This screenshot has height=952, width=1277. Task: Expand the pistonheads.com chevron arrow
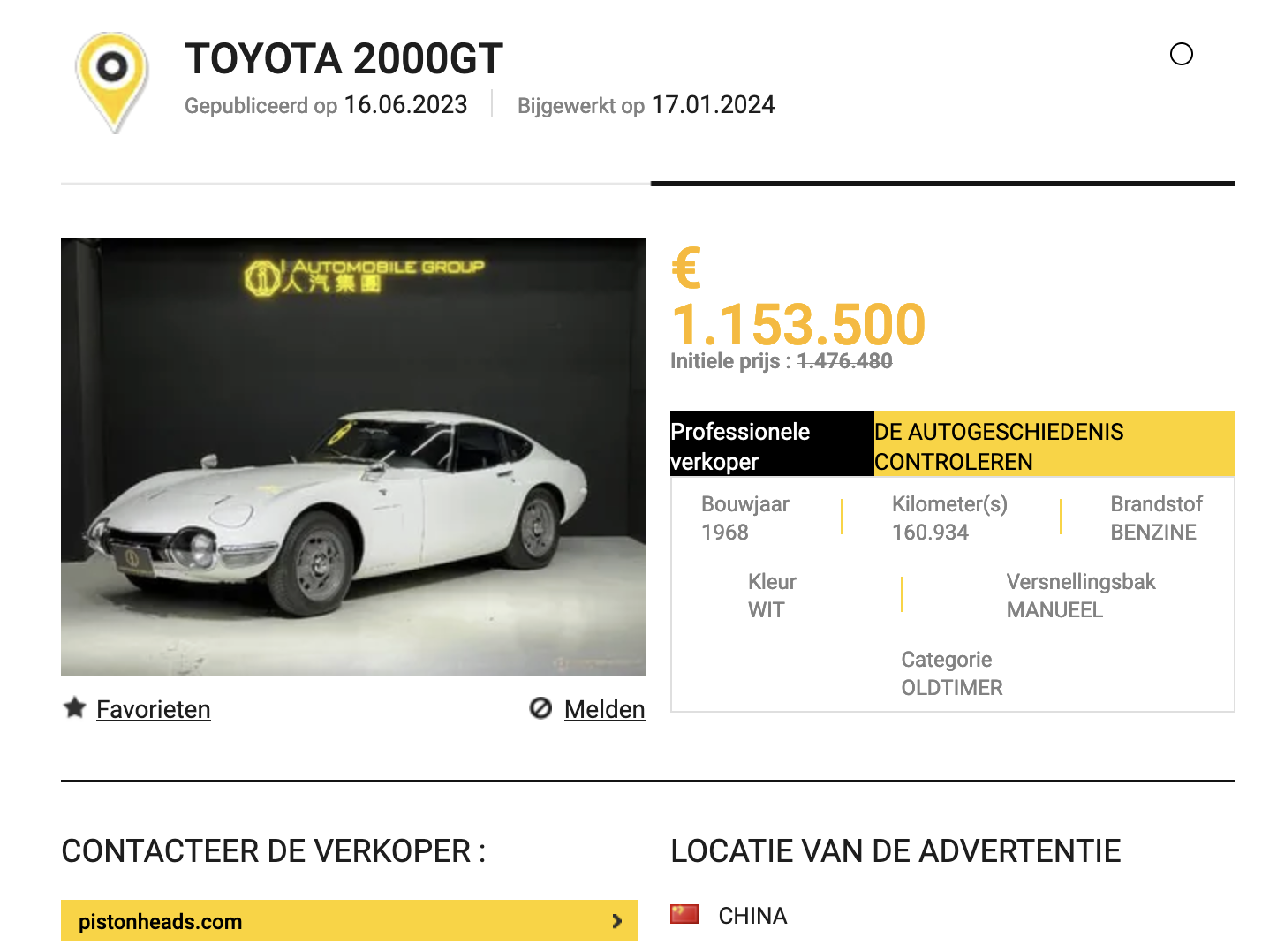[x=616, y=921]
